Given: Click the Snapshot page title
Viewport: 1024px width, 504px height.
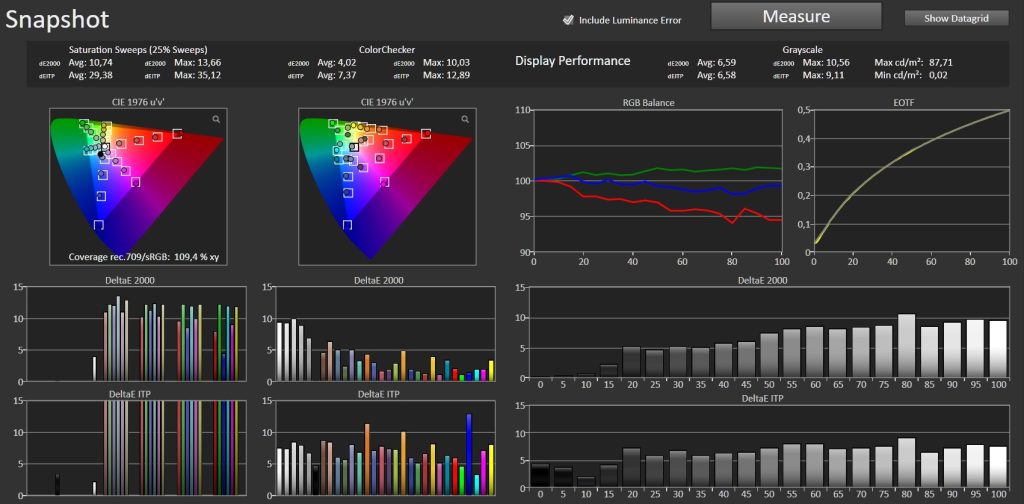Looking at the screenshot, I should pos(57,20).
